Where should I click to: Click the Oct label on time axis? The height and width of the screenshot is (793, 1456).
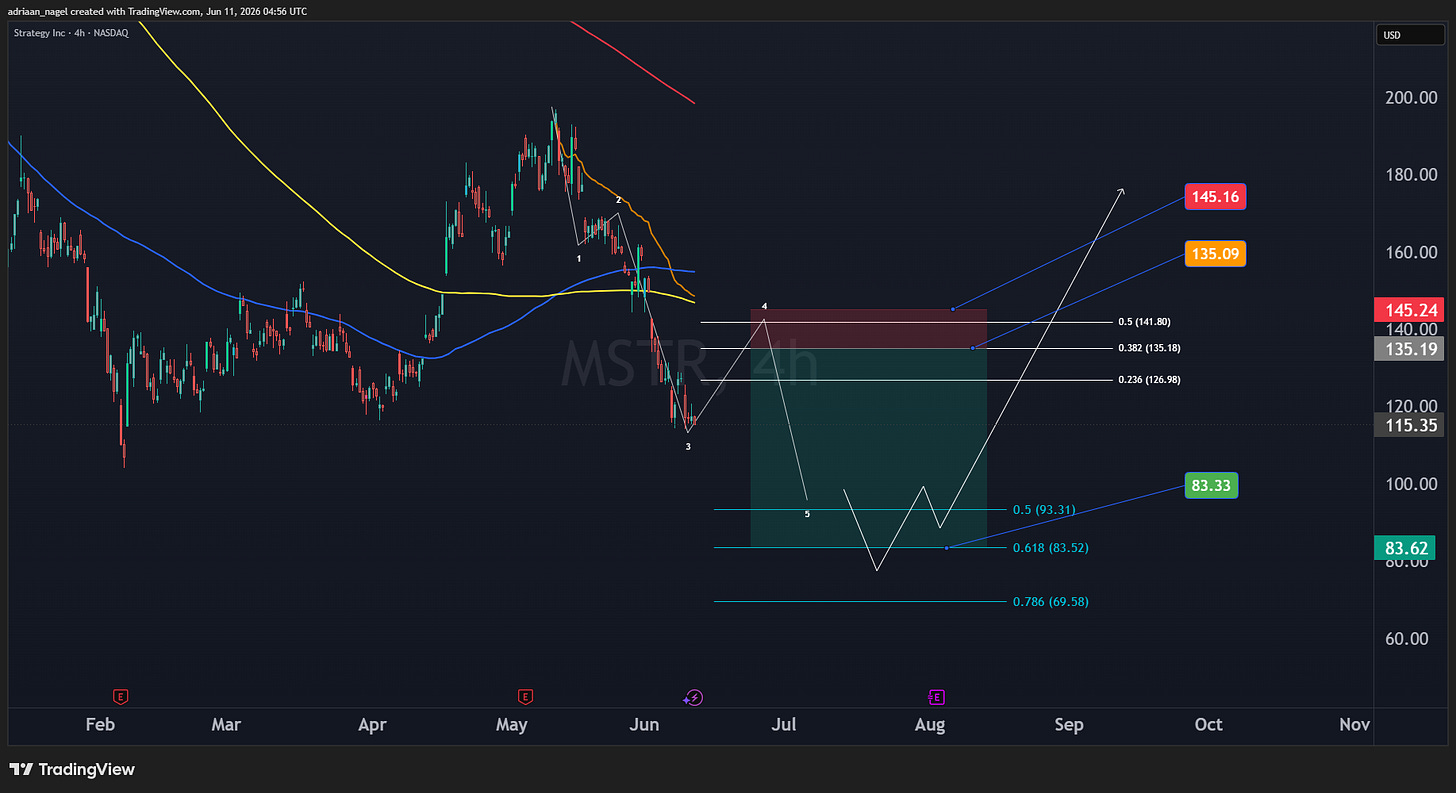1209,725
